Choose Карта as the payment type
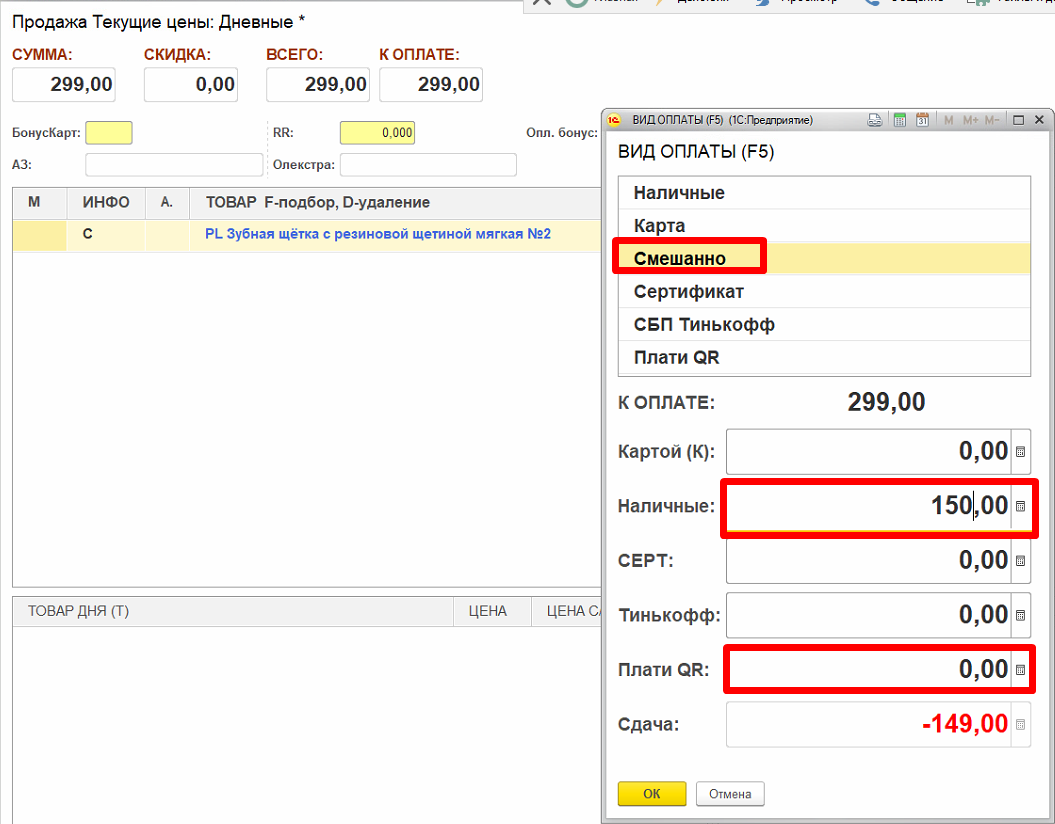Image resolution: width=1055 pixels, height=824 pixels. tap(660, 226)
